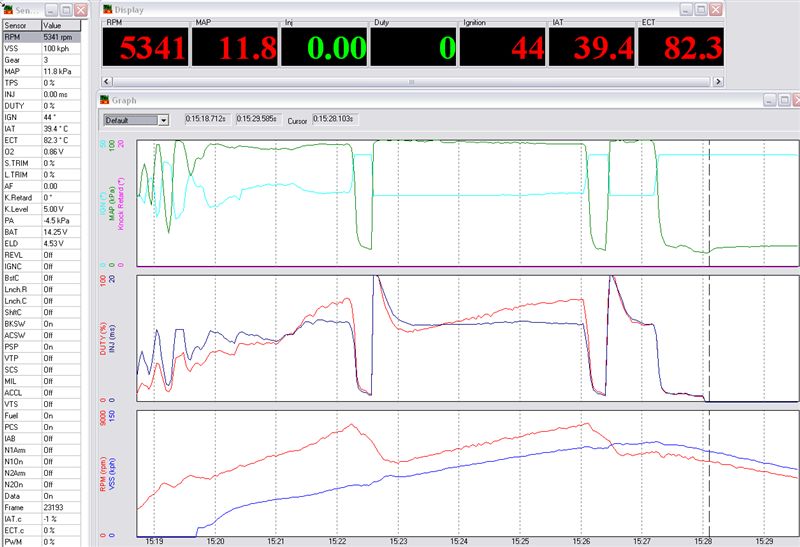Maximize the Display gauges window
The width and height of the screenshot is (800, 547).
point(700,8)
